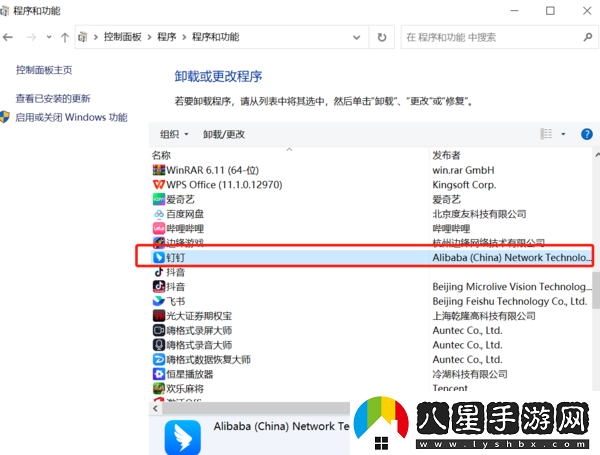Click the horizontal scrollbar left arrow

click(155, 408)
